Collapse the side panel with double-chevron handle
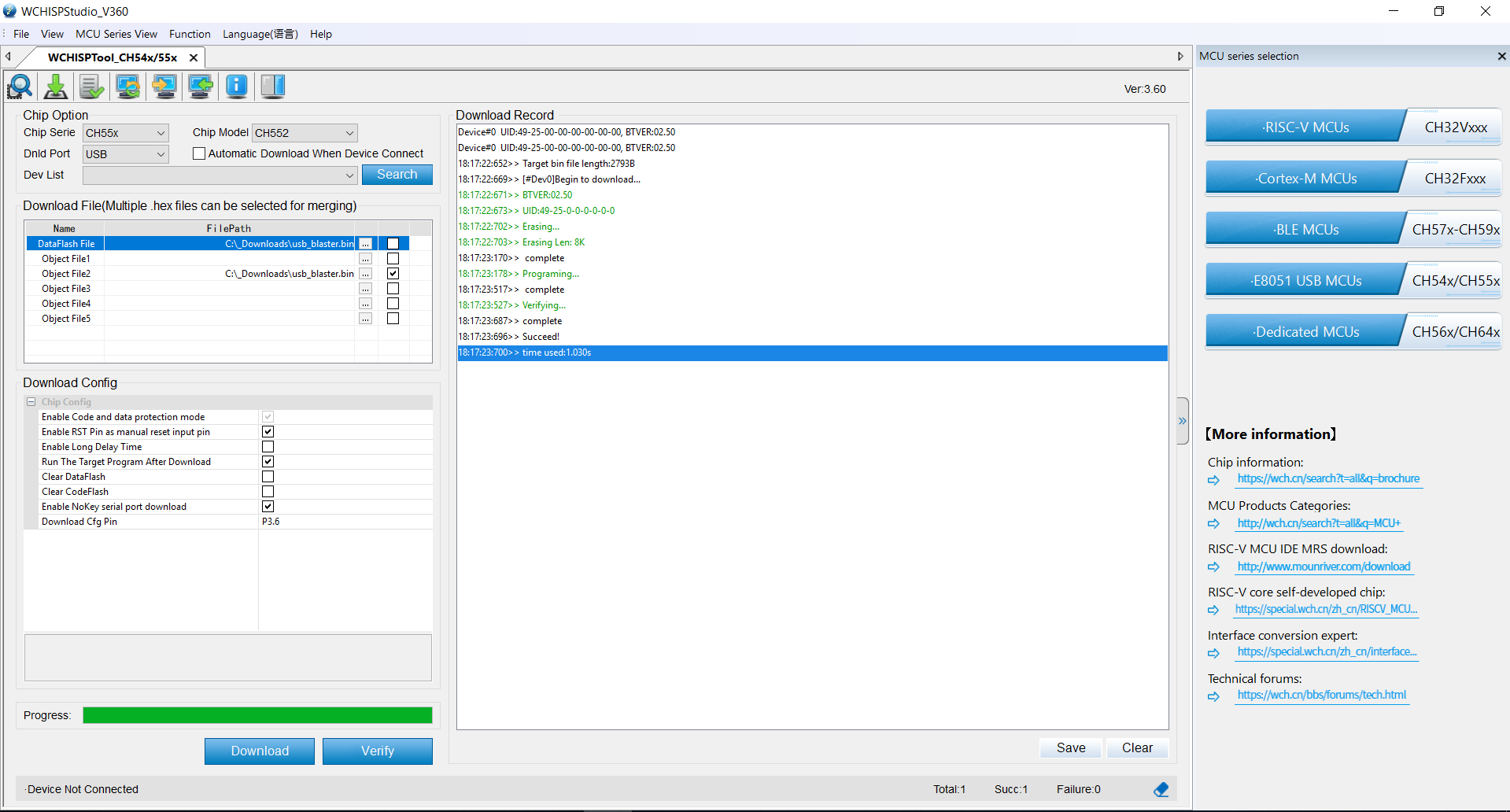The width and height of the screenshot is (1510, 812). coord(1183,421)
